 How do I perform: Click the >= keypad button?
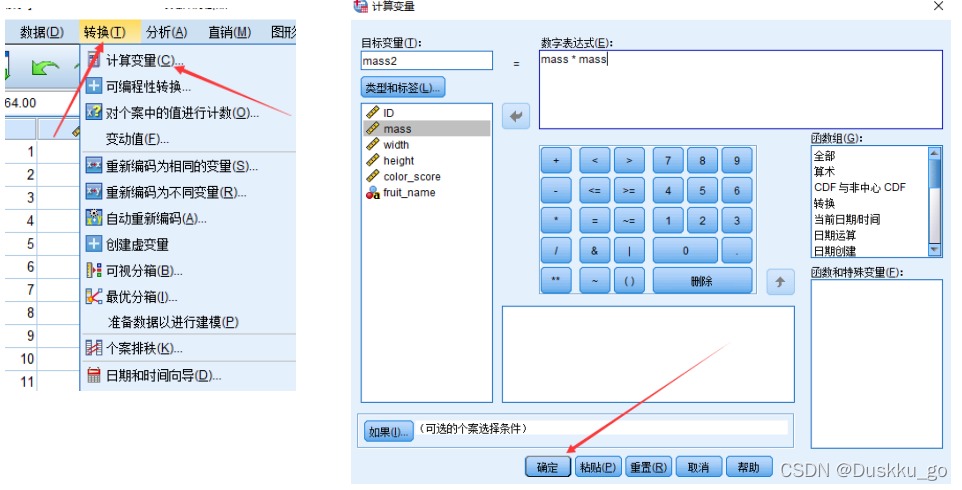tap(629, 191)
